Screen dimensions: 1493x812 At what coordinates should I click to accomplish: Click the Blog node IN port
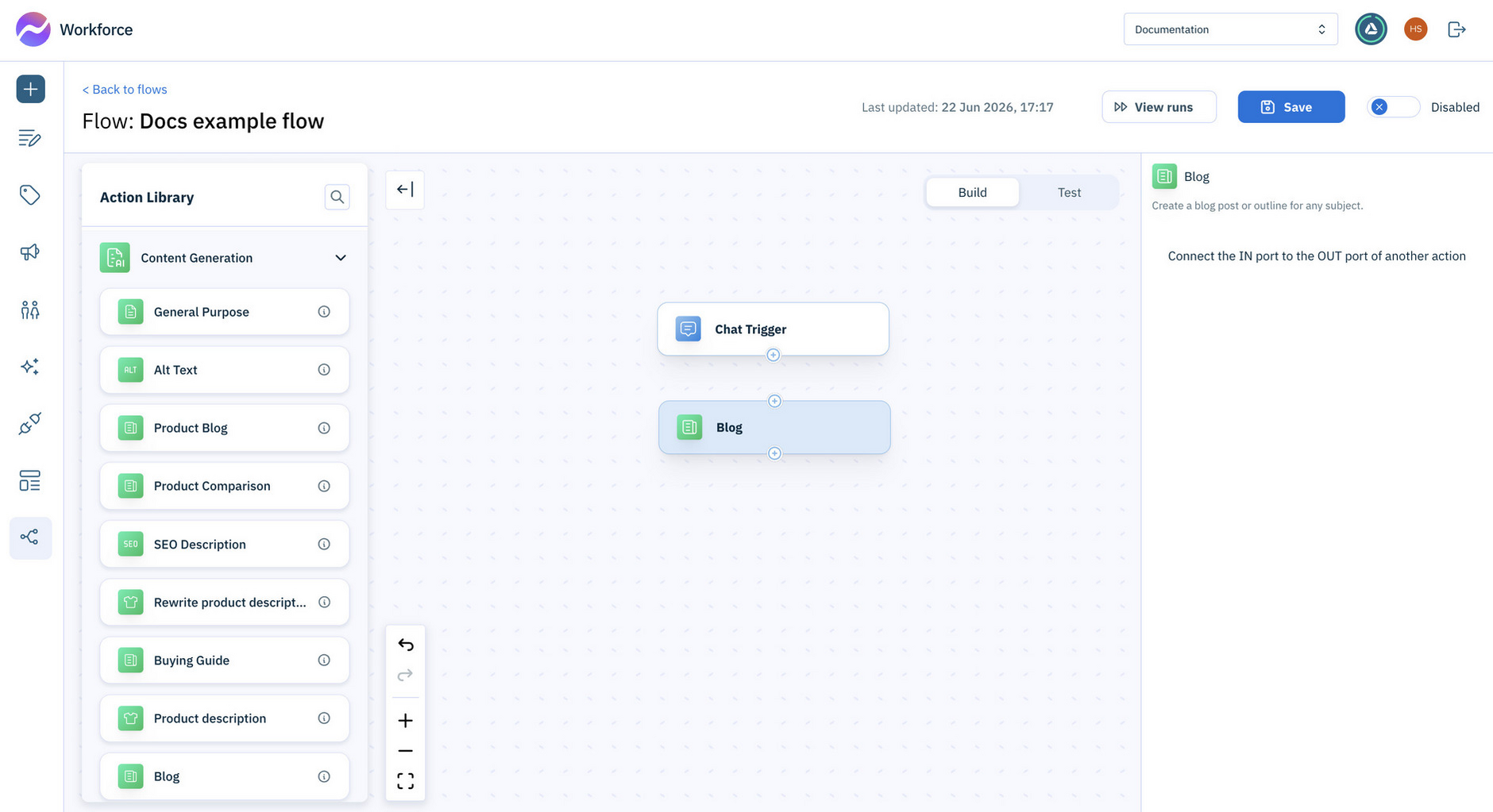(774, 401)
